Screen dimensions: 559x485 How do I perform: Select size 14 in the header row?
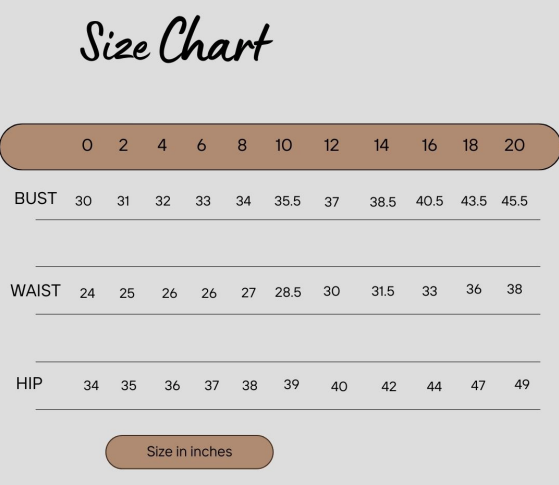click(x=381, y=145)
